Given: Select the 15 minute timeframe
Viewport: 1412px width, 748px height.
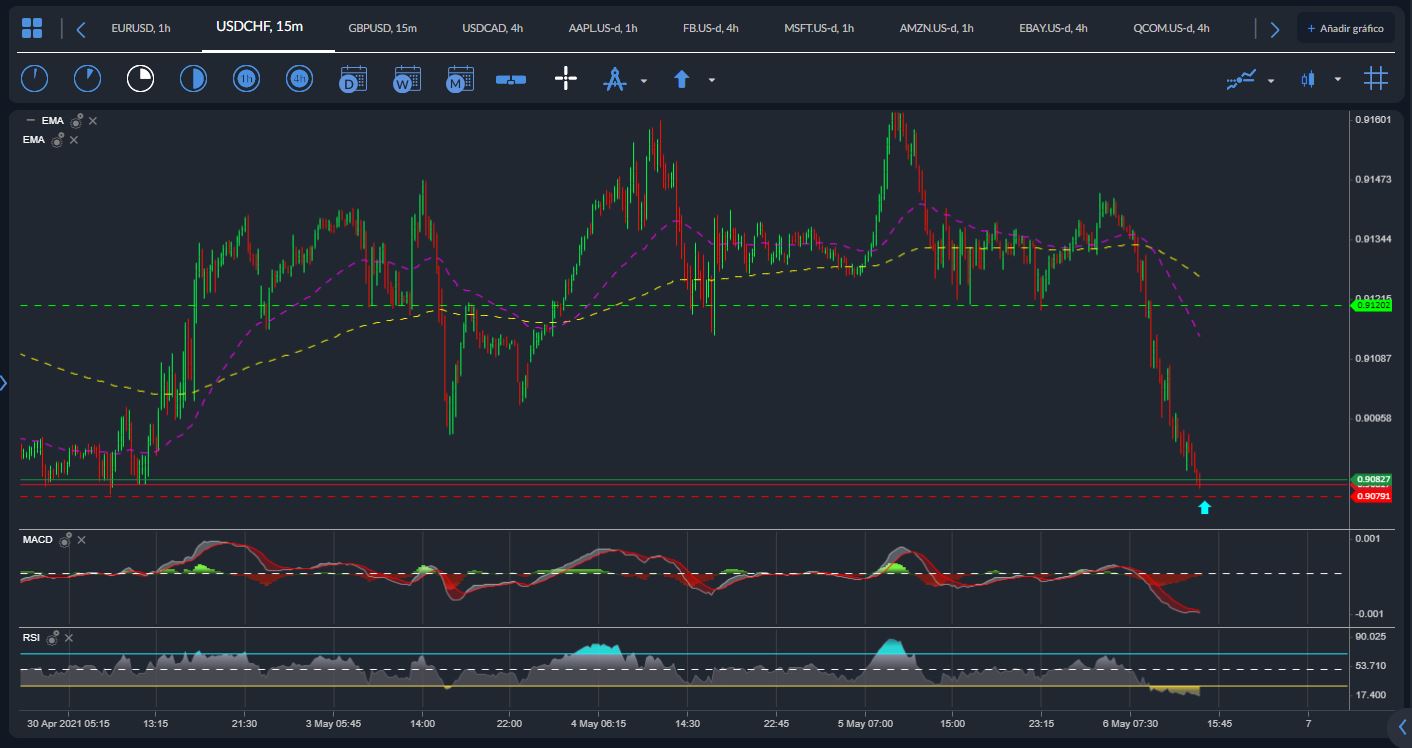Looking at the screenshot, I should pyautogui.click(x=140, y=79).
